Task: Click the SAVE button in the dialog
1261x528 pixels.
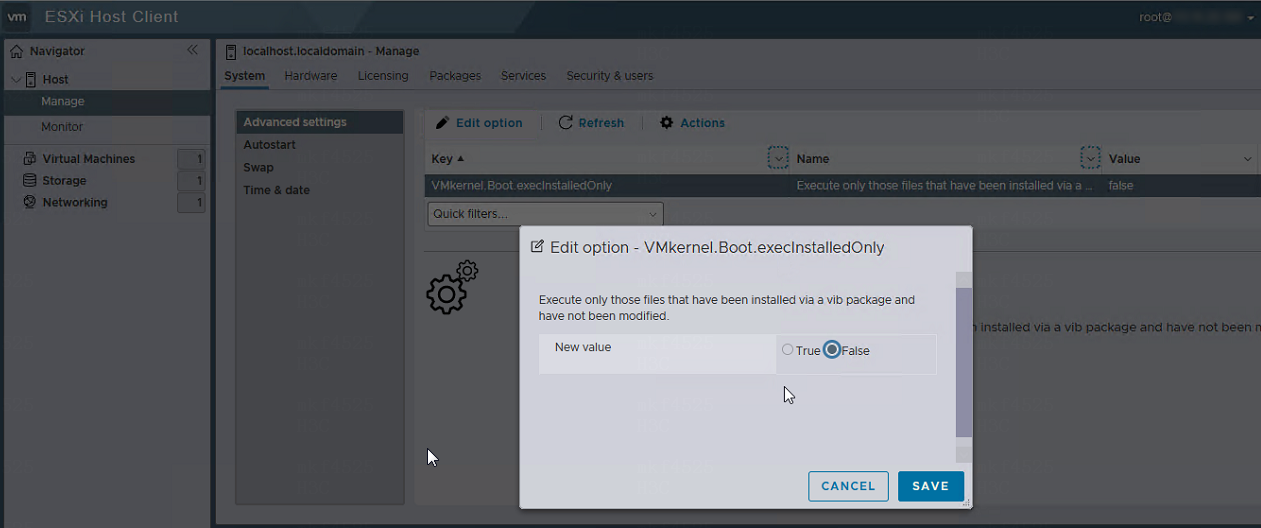Action: point(930,486)
